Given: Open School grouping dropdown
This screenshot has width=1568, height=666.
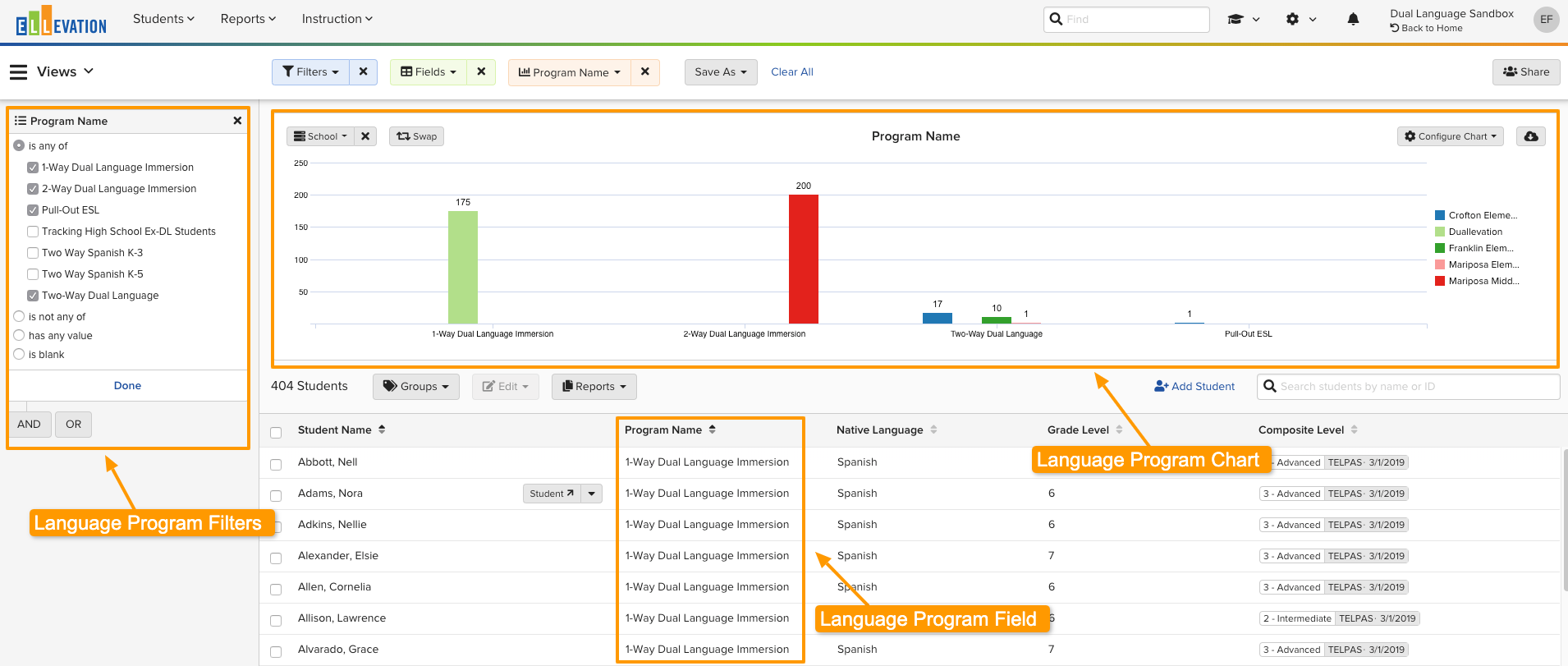Looking at the screenshot, I should (x=320, y=136).
